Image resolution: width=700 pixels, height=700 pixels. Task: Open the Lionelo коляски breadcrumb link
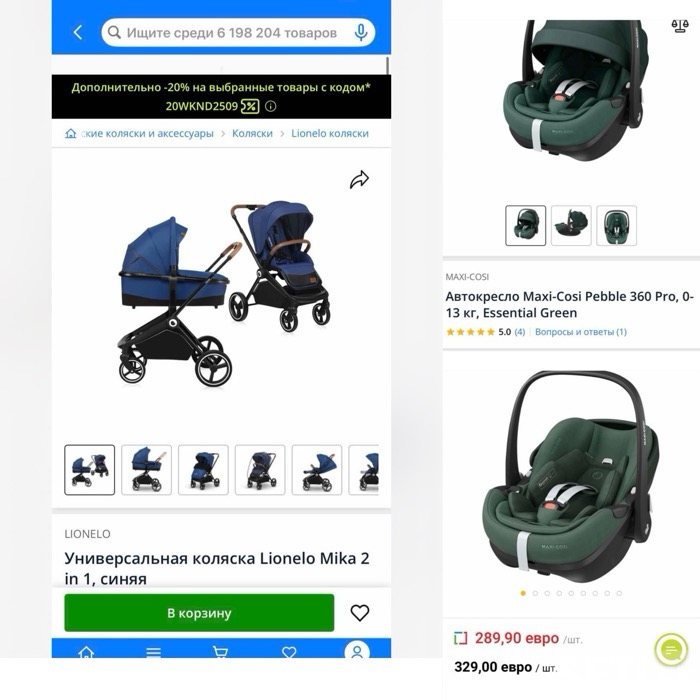[x=330, y=133]
